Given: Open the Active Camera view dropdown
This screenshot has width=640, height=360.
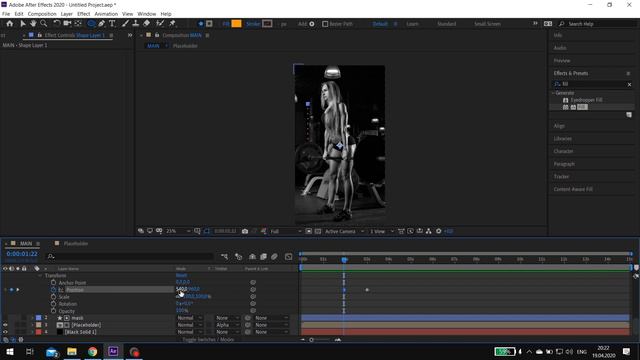Looking at the screenshot, I should click(344, 231).
